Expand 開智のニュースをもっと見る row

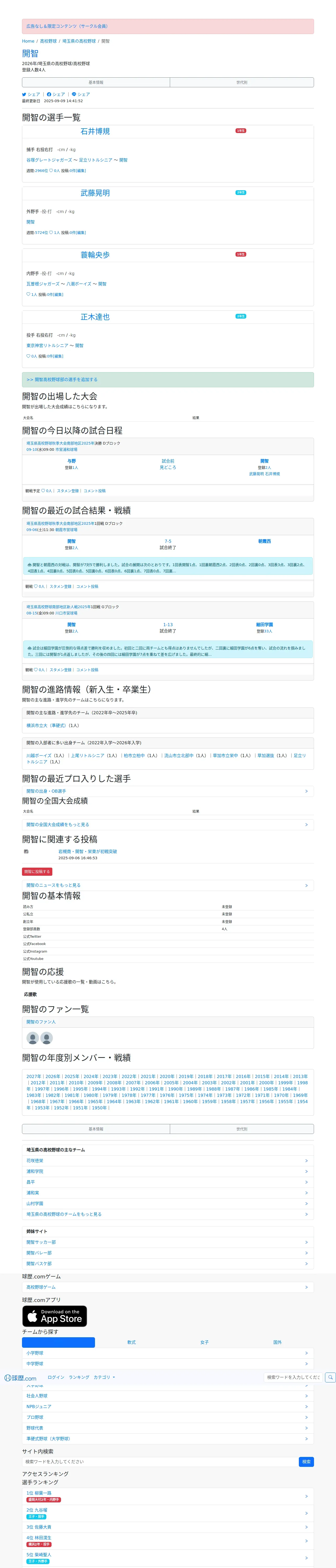(168, 886)
